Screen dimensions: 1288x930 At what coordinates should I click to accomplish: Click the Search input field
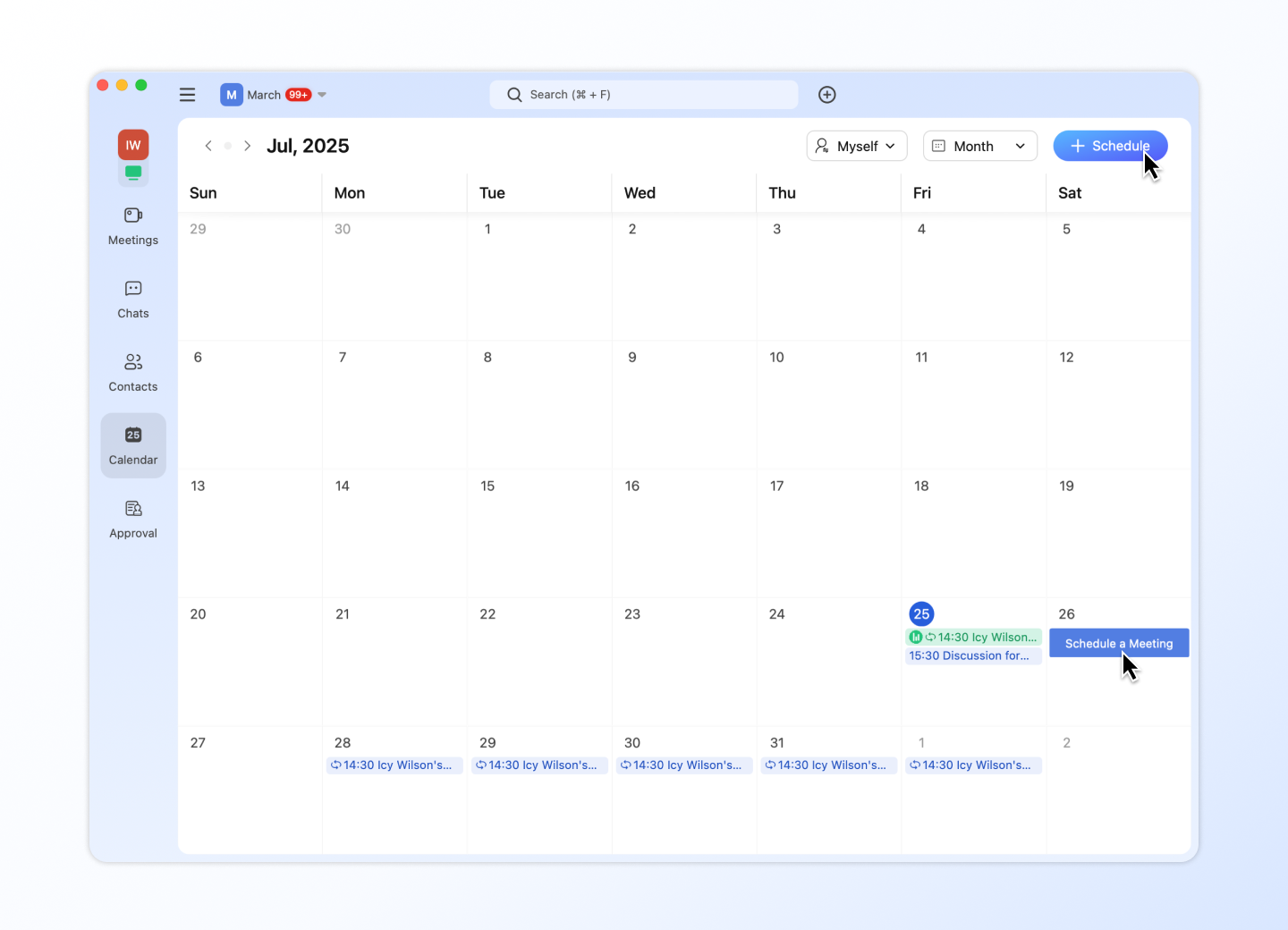pyautogui.click(x=644, y=95)
